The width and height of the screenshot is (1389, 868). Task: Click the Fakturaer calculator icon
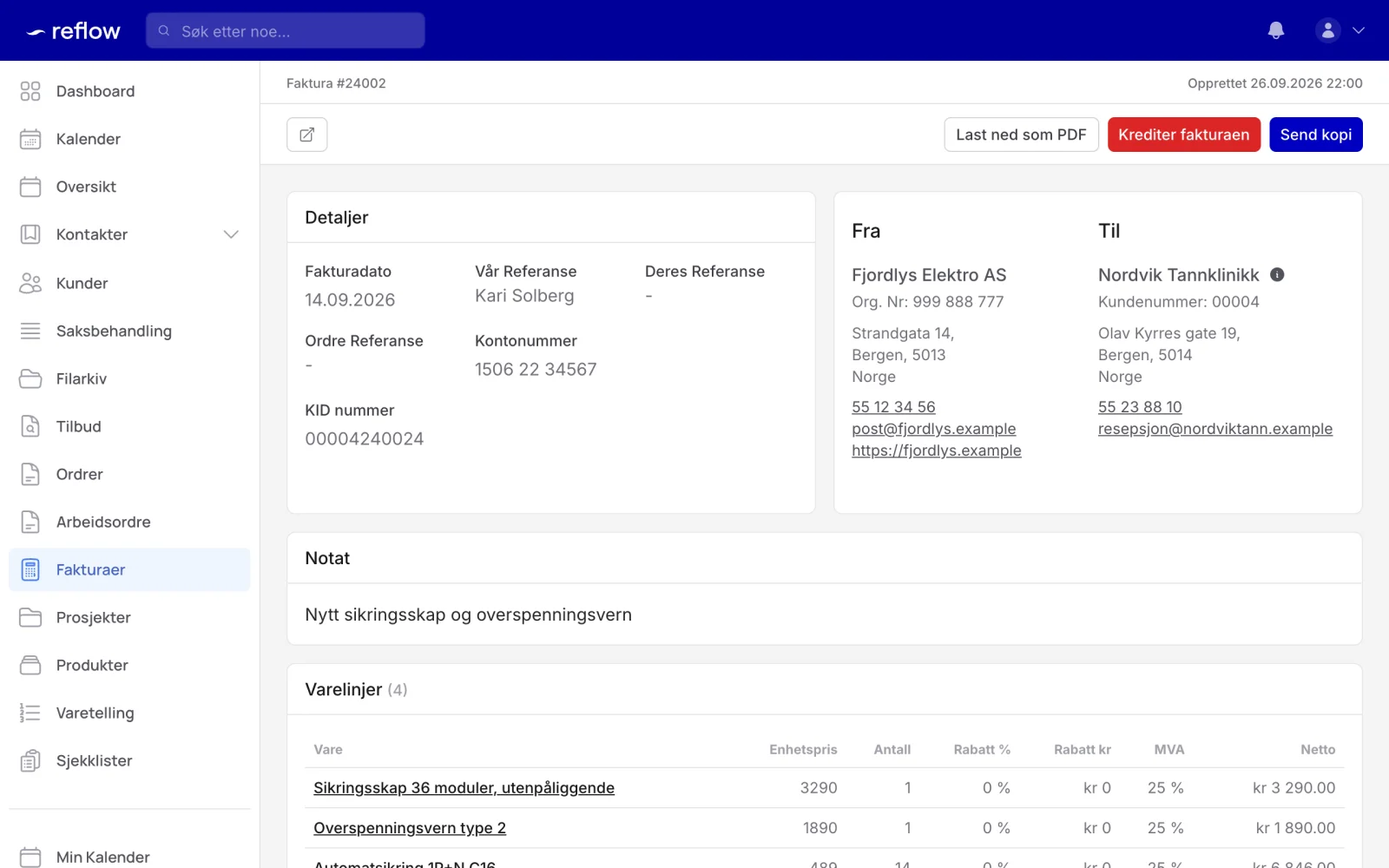[30, 569]
